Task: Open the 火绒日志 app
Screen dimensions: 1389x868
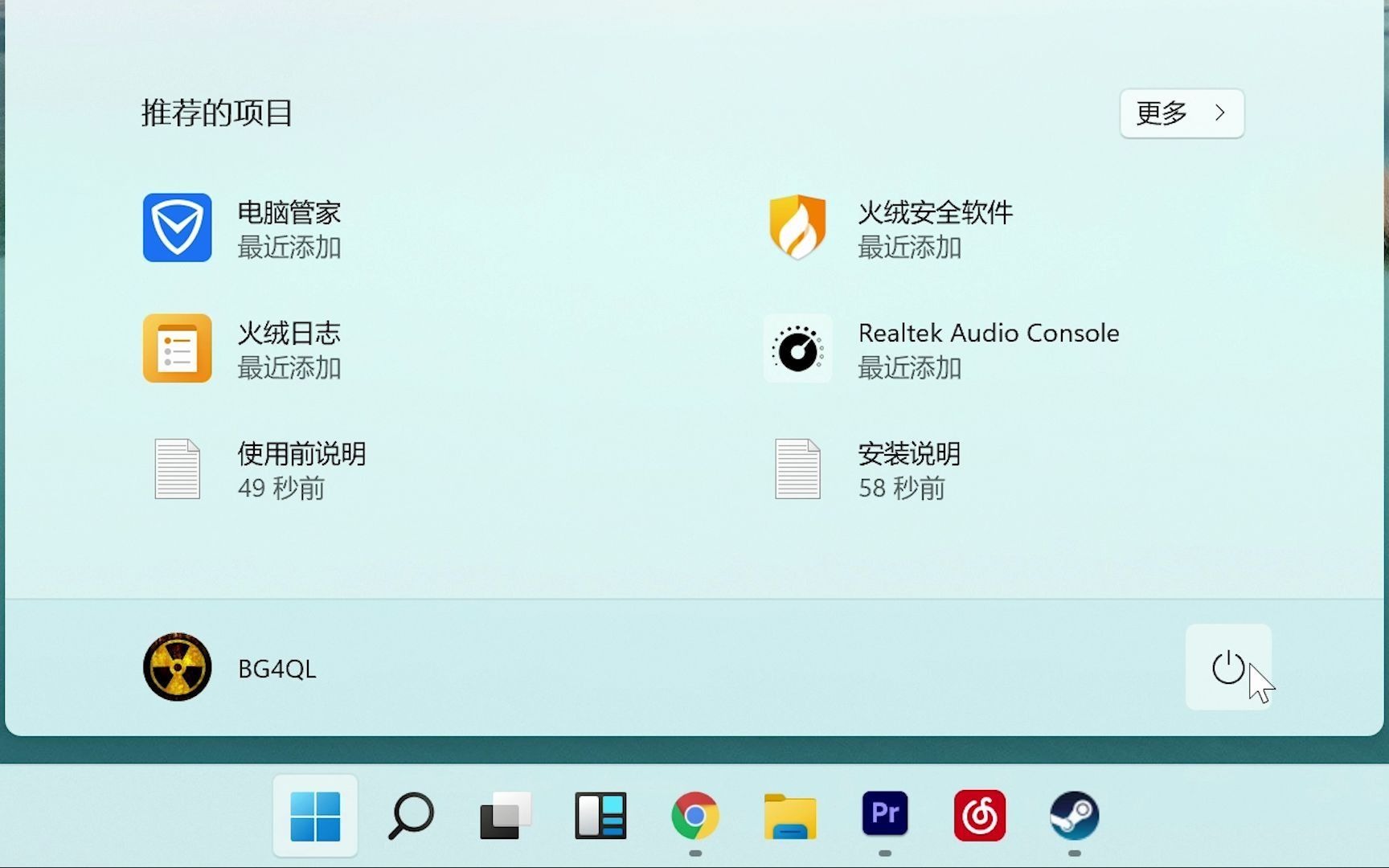Action: [289, 350]
